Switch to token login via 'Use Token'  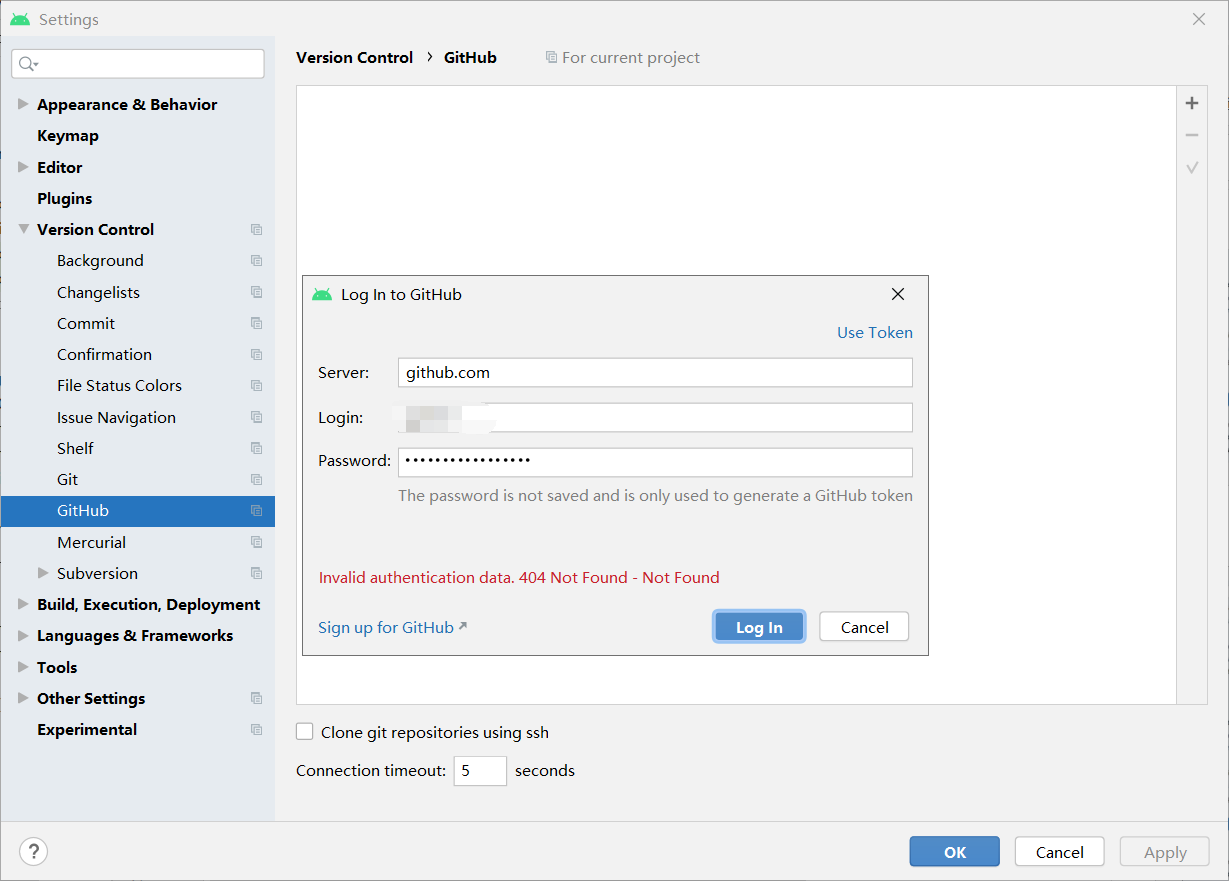[875, 332]
